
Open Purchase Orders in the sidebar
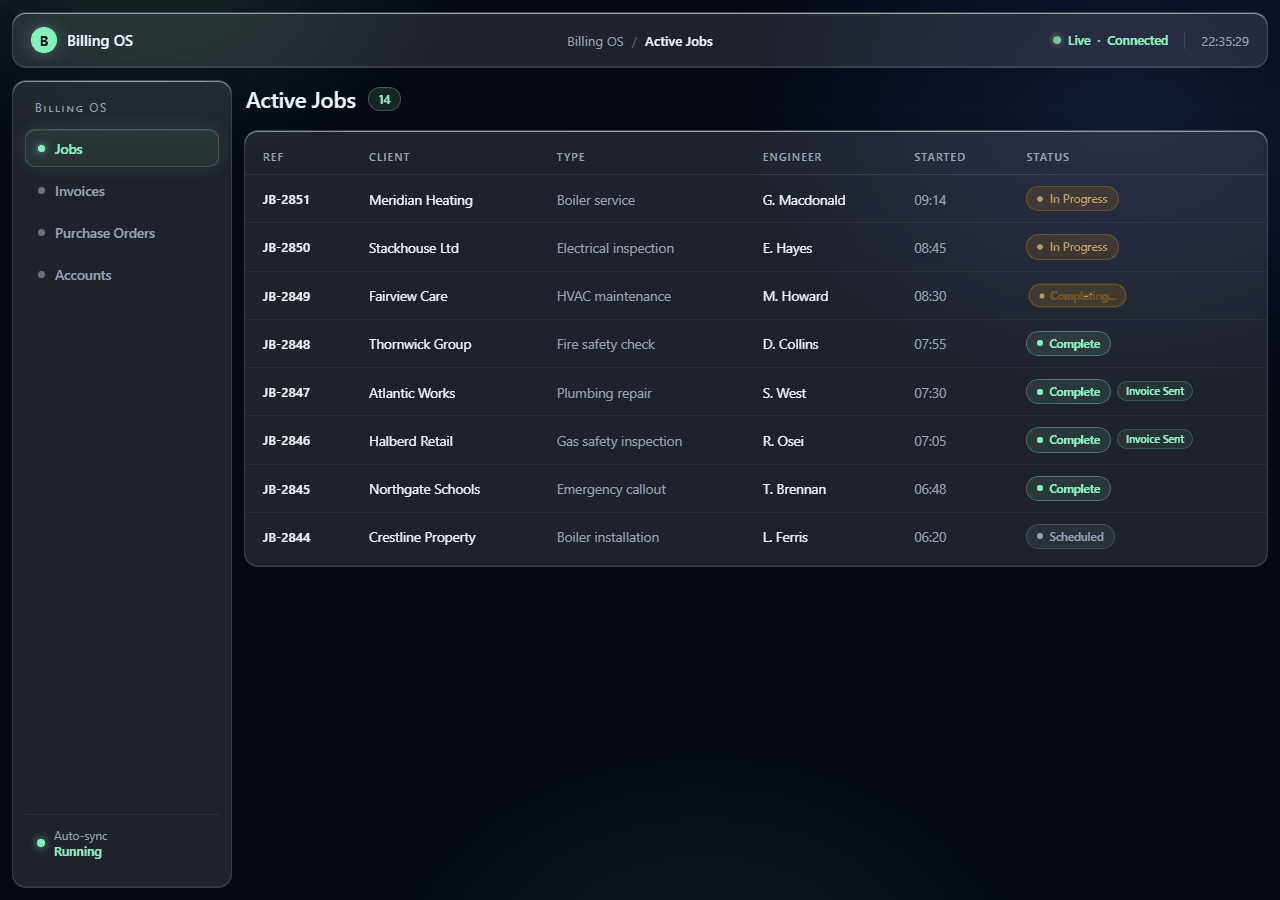coord(122,233)
